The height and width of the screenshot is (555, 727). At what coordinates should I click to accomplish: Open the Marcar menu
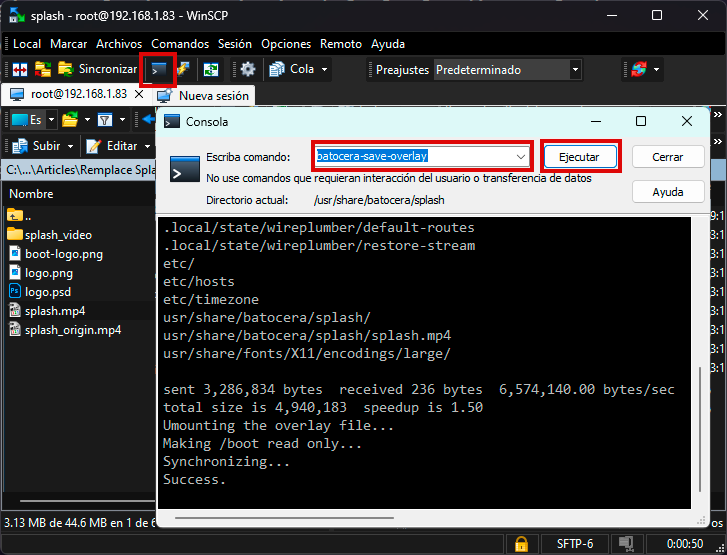pyautogui.click(x=69, y=44)
